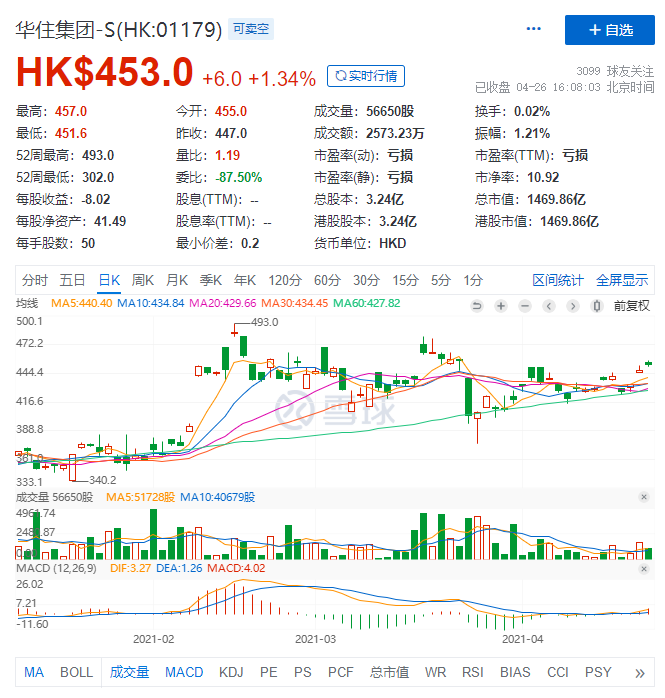The width and height of the screenshot is (665, 698).
Task: Click the 可卖空 tag
Action: click(x=251, y=29)
